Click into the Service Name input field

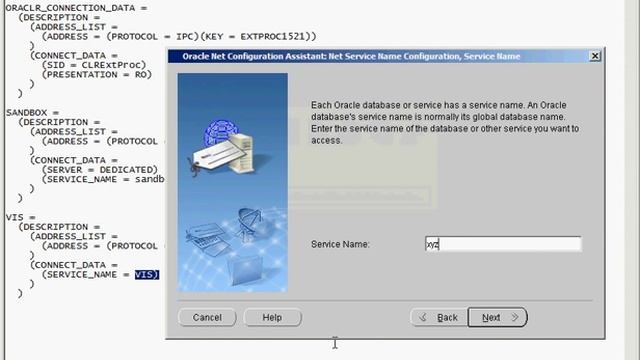(503, 244)
